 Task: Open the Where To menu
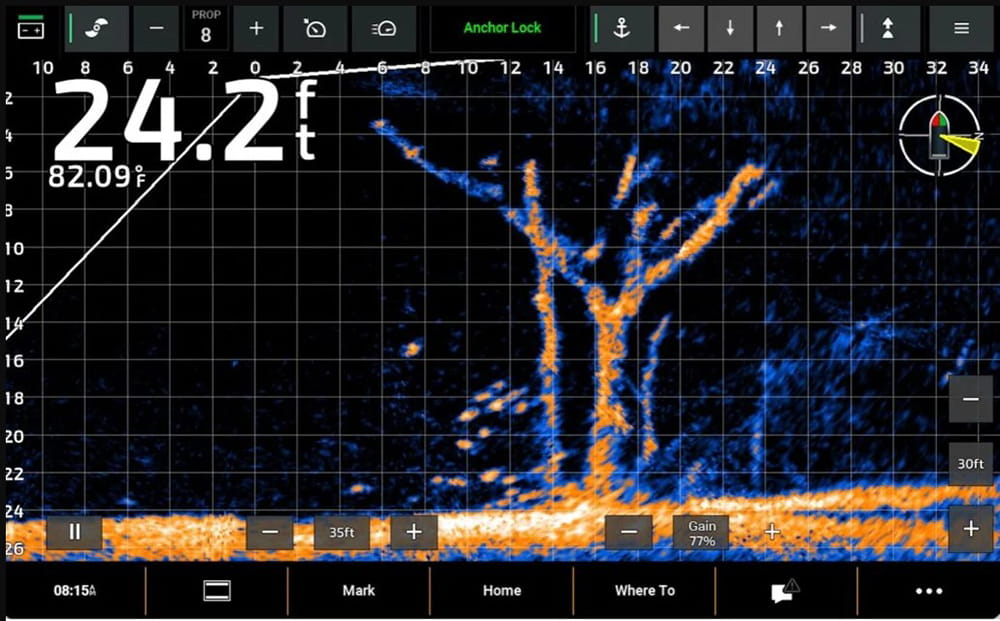coord(644,591)
